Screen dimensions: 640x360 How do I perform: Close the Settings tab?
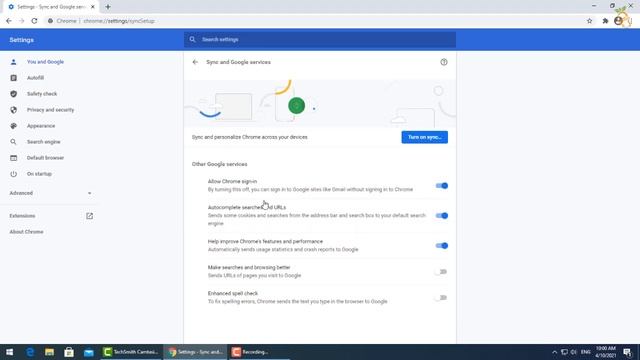click(93, 7)
